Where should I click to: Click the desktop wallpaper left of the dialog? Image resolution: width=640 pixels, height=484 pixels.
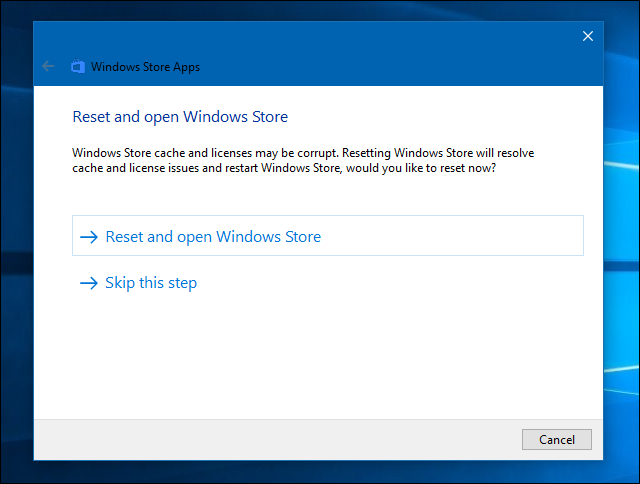[x=15, y=250]
